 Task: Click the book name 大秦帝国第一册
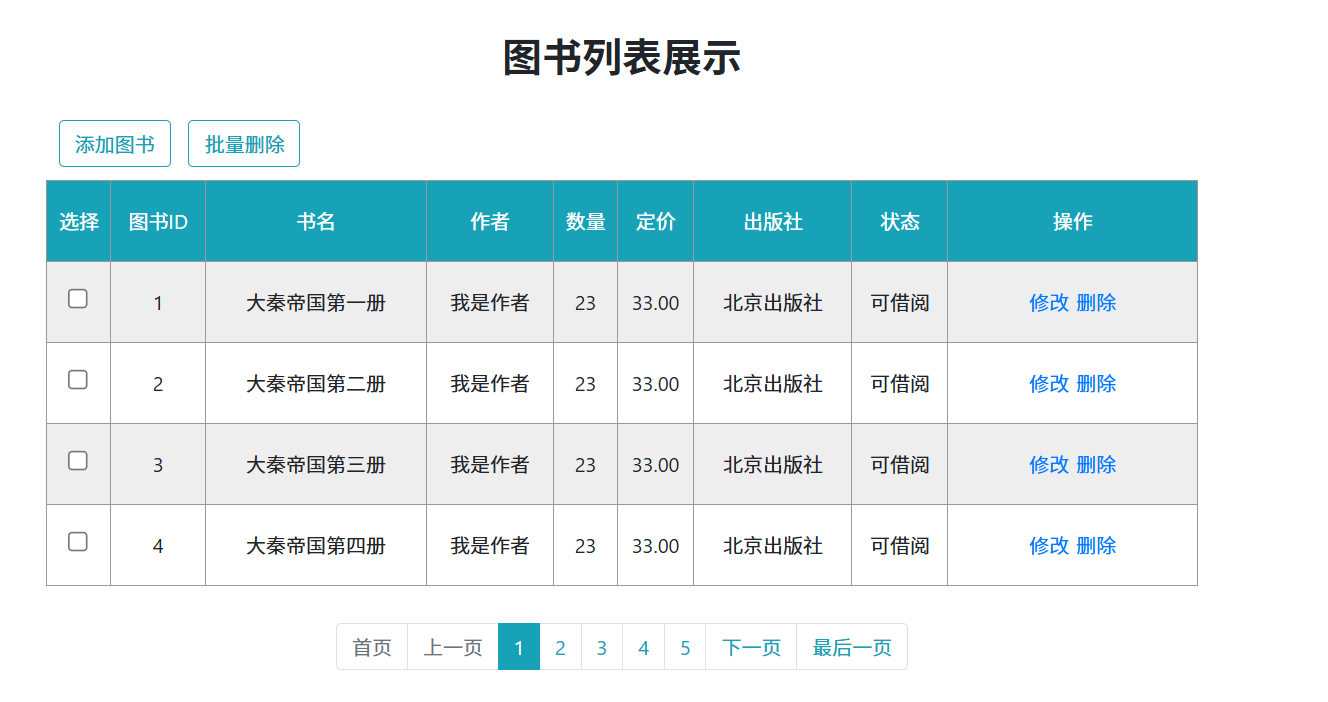click(316, 303)
